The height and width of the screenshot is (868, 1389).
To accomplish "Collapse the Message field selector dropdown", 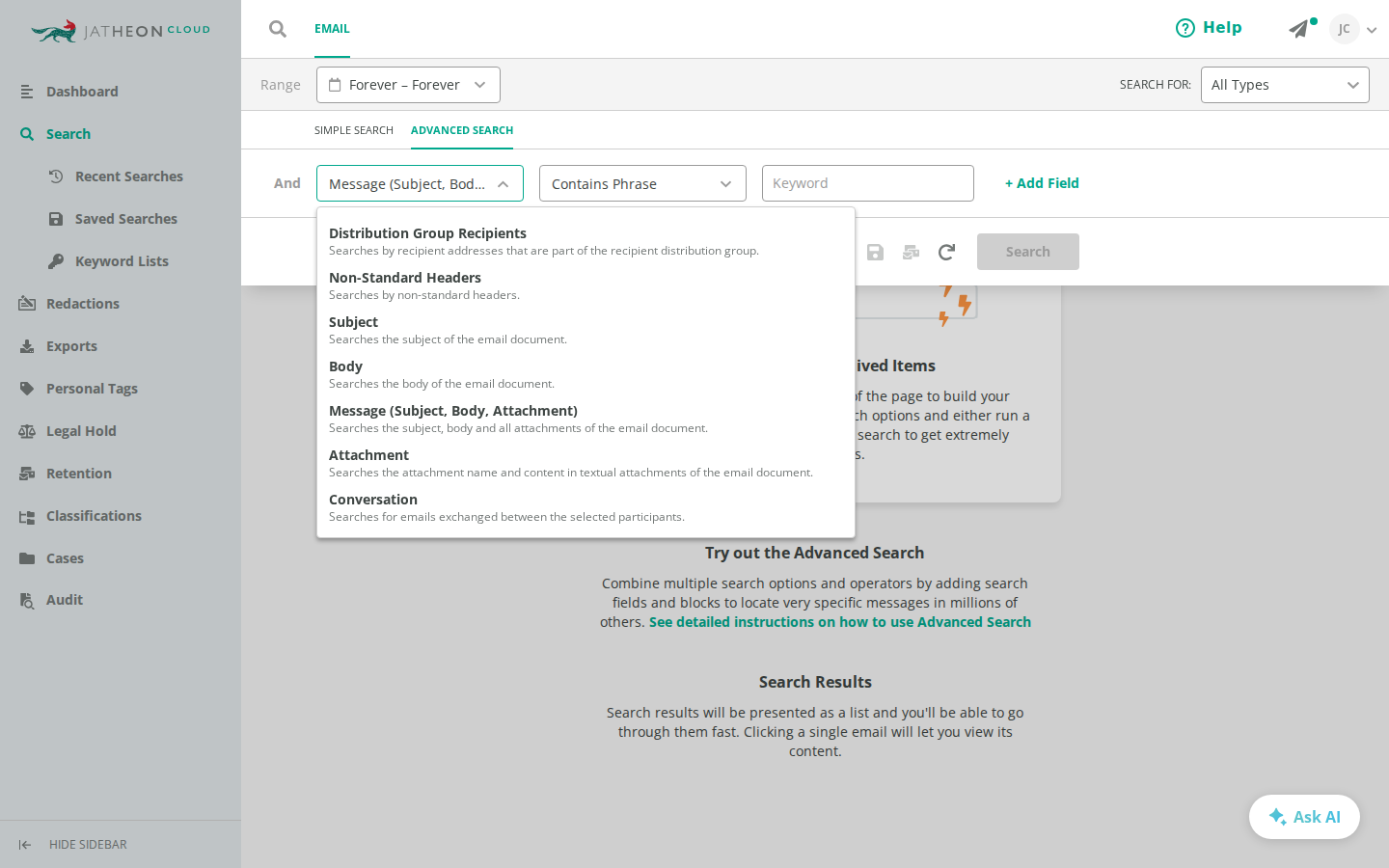I will (x=420, y=183).
